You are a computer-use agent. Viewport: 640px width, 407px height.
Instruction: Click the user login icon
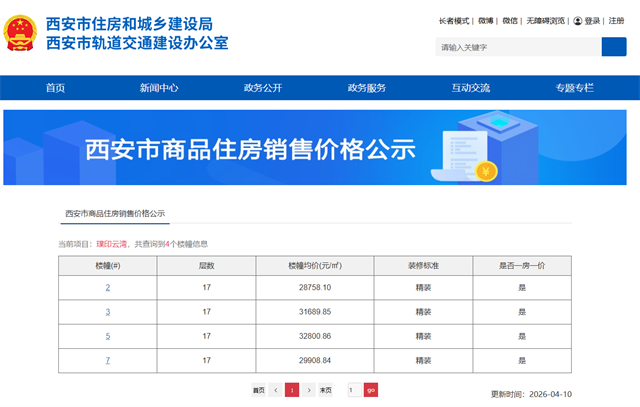[x=578, y=21]
